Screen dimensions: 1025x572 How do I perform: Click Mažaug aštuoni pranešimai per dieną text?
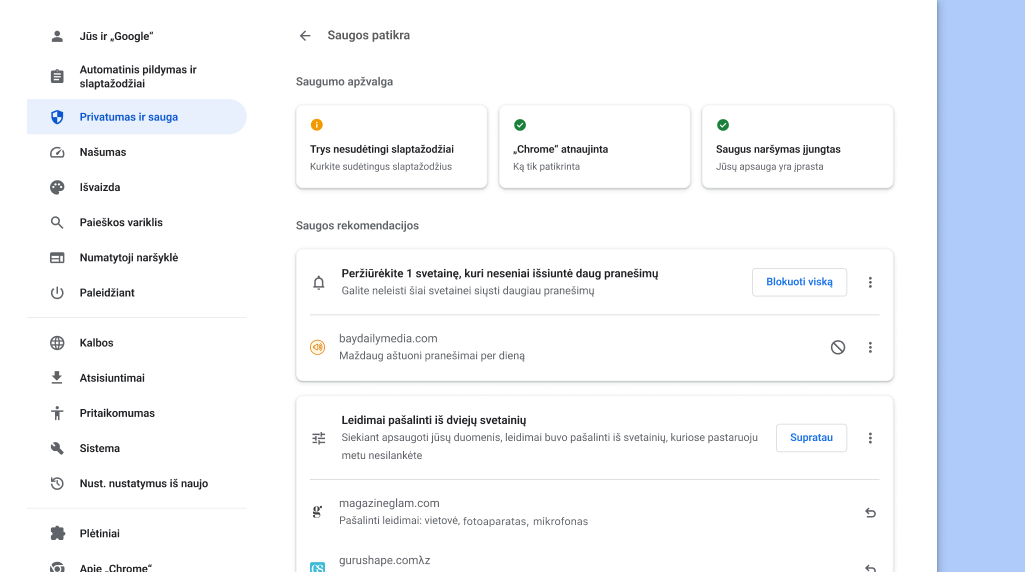tap(432, 356)
